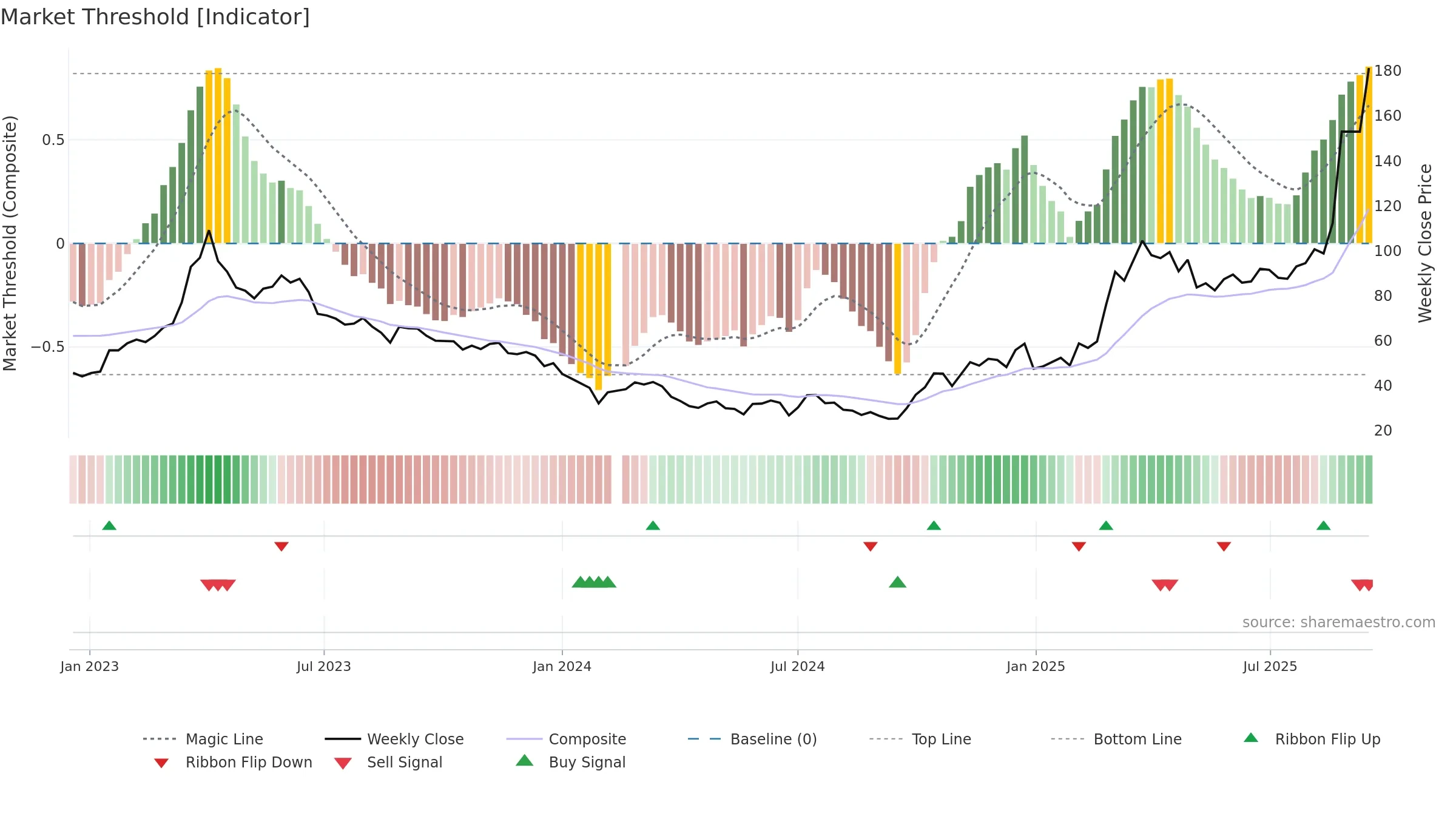1456x819 pixels.
Task: Click the Jul 2024 x-axis label
Action: point(798,667)
